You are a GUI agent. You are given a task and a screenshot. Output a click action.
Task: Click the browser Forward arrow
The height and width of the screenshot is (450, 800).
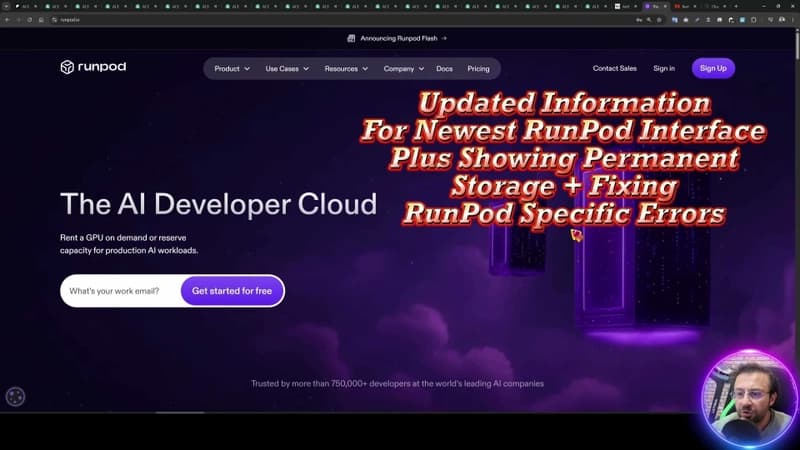[18, 20]
